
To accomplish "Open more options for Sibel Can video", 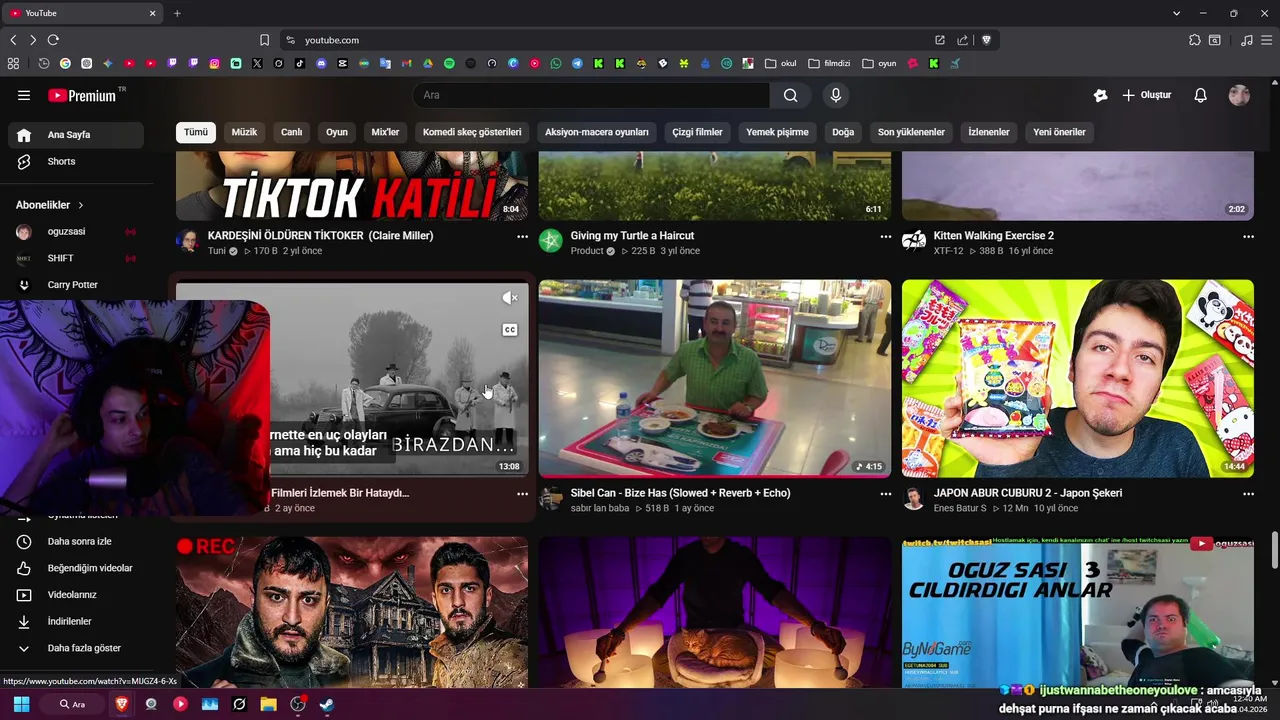I will point(885,494).
